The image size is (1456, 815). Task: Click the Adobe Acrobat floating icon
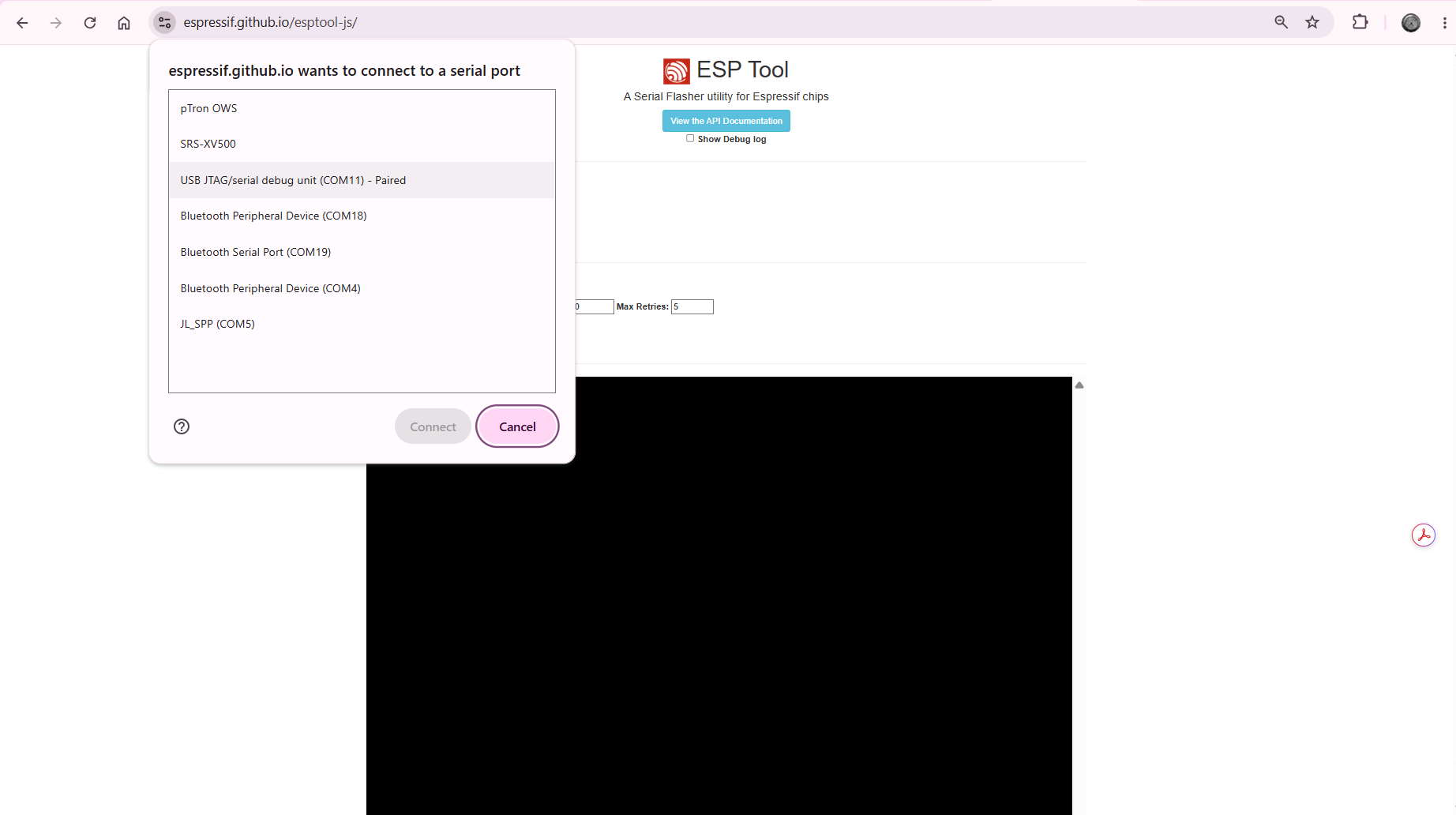tap(1424, 535)
